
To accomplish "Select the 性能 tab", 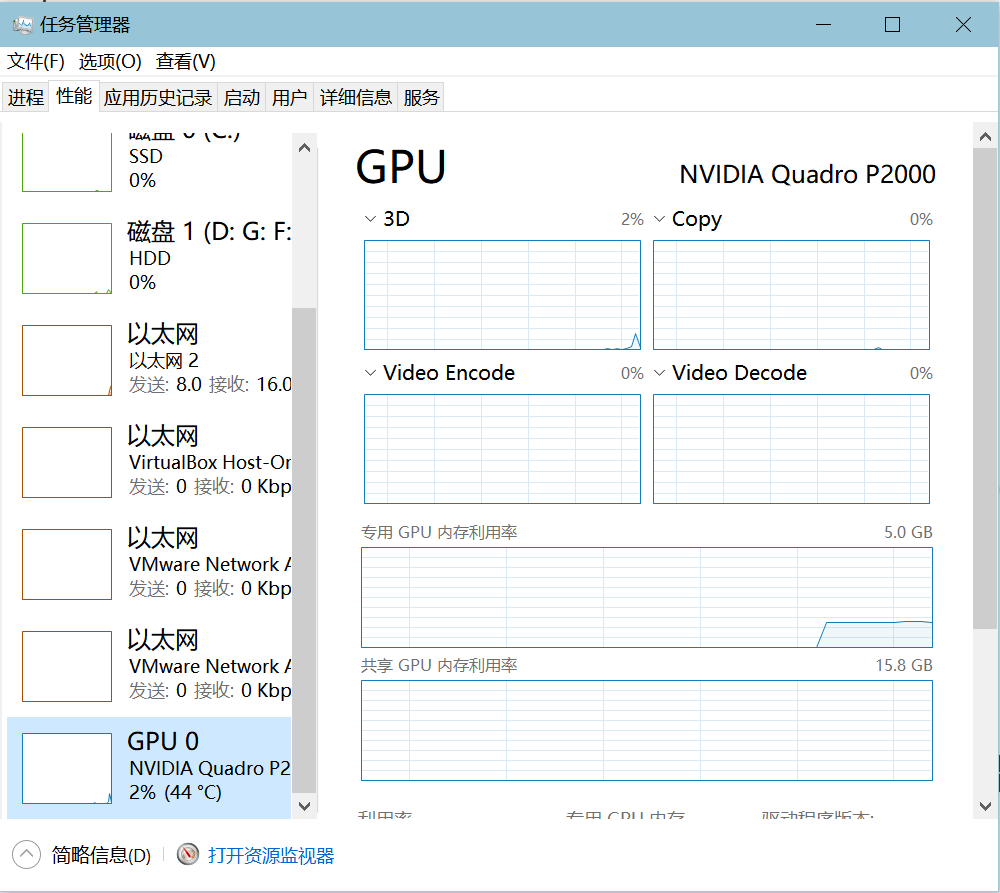I will click(74, 96).
